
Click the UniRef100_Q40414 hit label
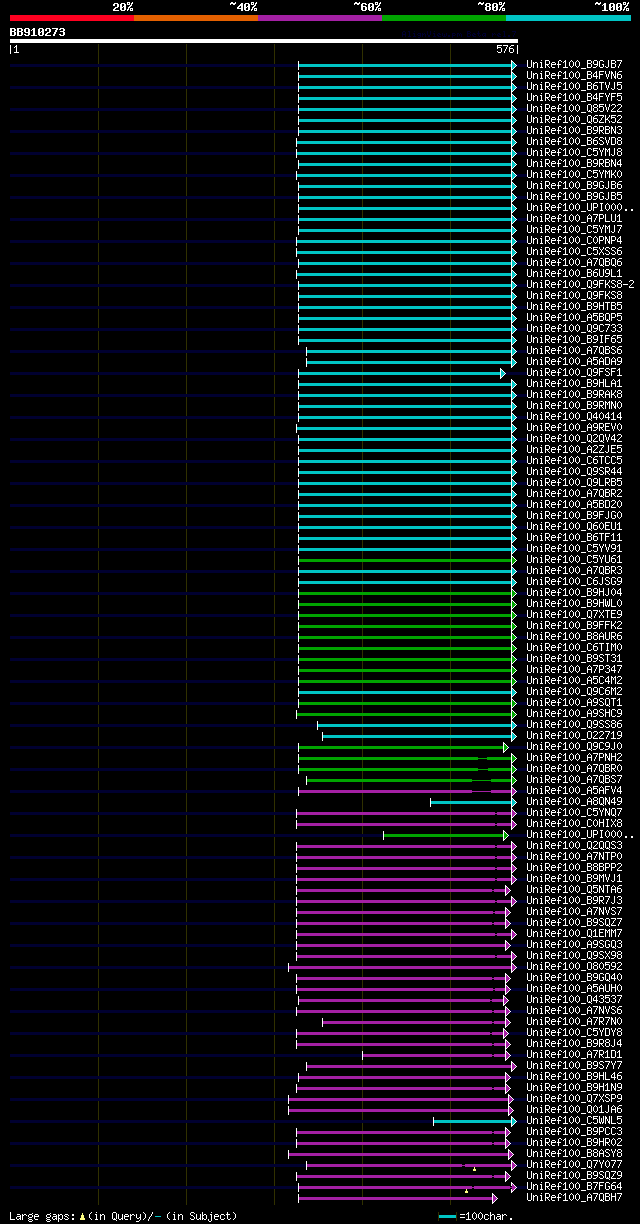tap(574, 416)
